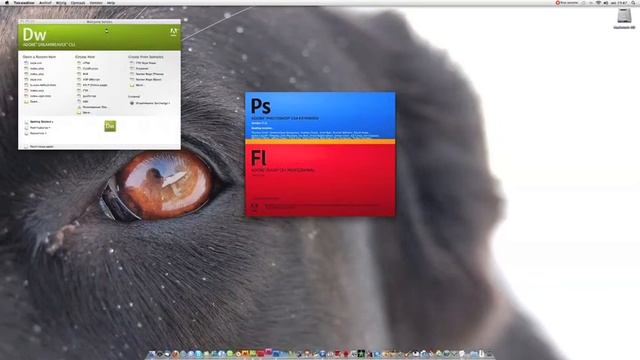Open the Trash in the Dock
Viewport: 640px width, 360px height.
coord(489,354)
